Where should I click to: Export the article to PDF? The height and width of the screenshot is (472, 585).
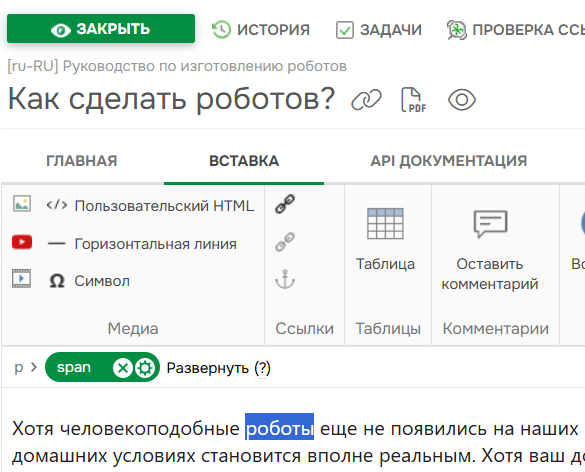point(413,100)
